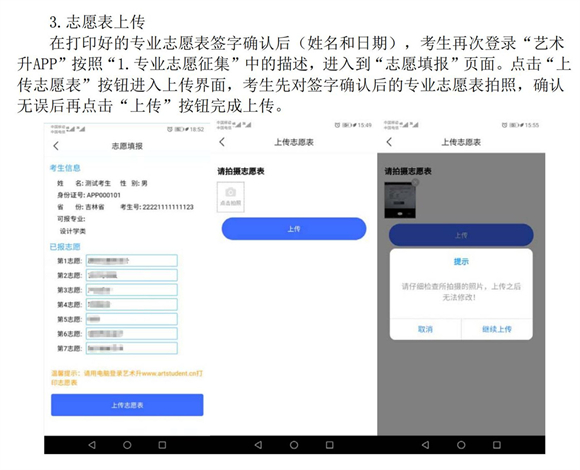
Task: Tap Android back triangle under the right screen
Action: [x=425, y=445]
